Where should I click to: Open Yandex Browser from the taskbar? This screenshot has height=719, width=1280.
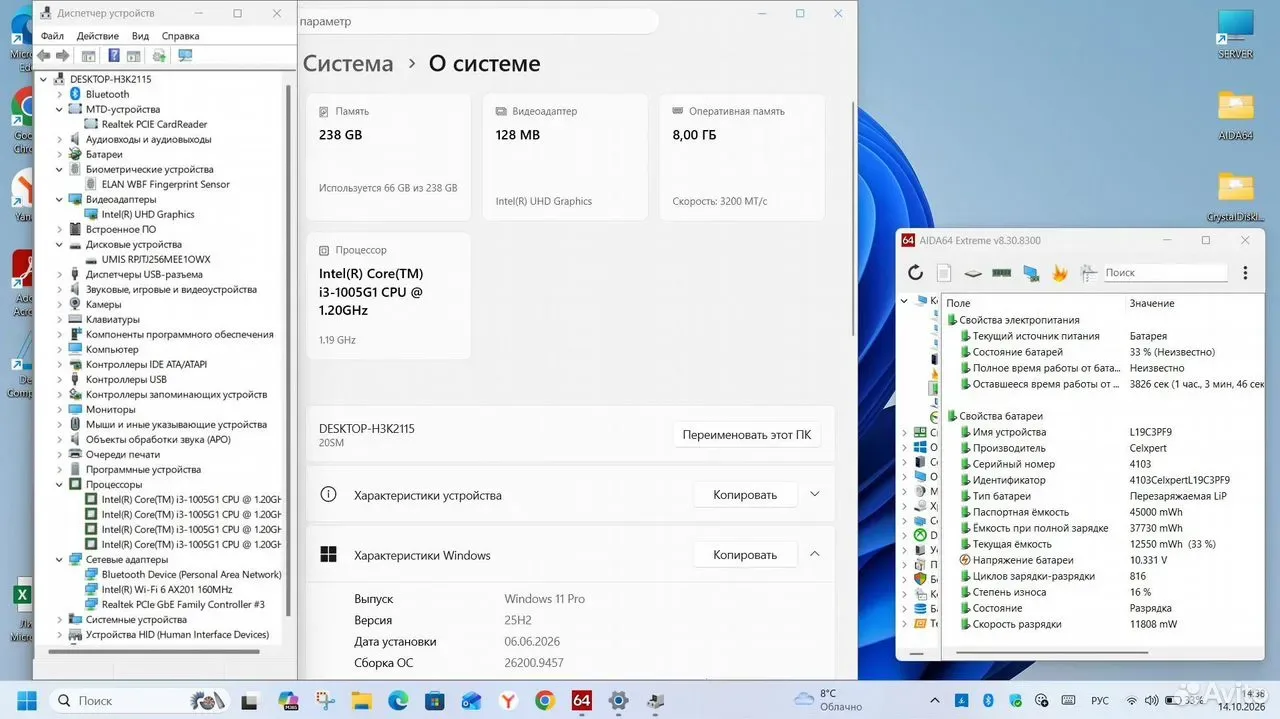(x=508, y=700)
